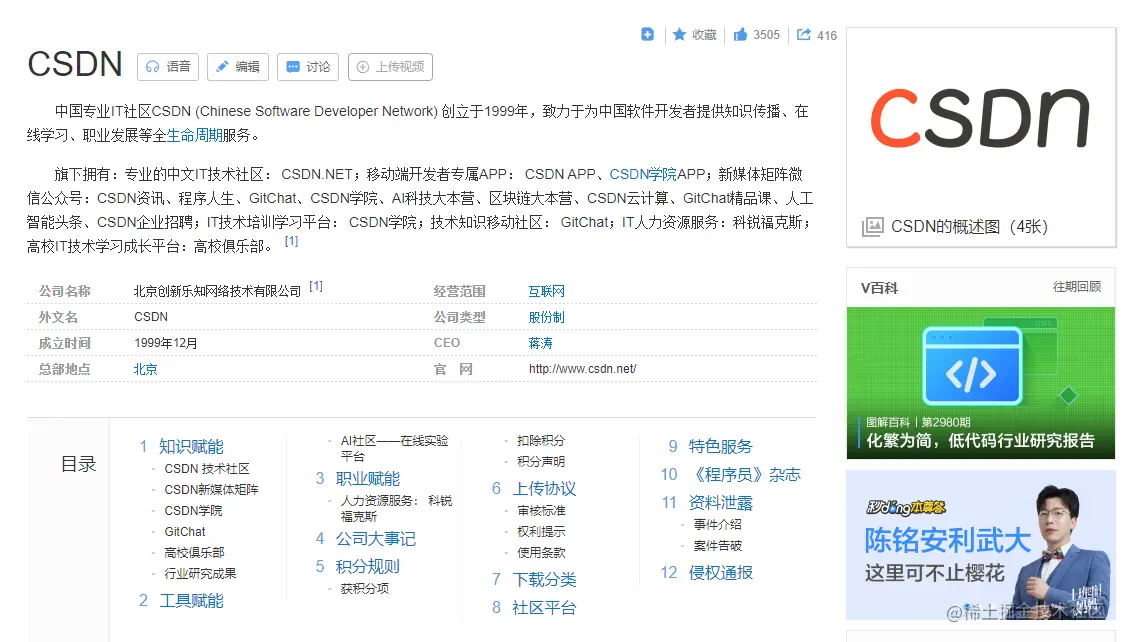
Task: Like the entry via thumbs-up 3505
Action: point(756,34)
